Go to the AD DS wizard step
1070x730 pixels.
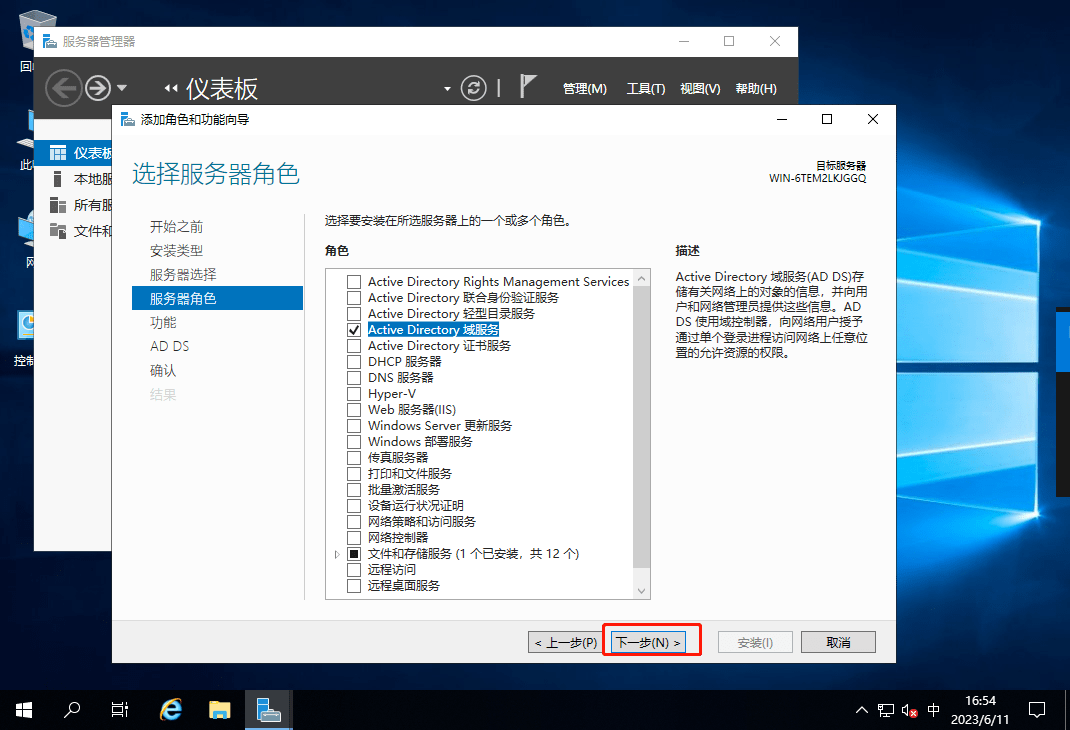(x=169, y=347)
